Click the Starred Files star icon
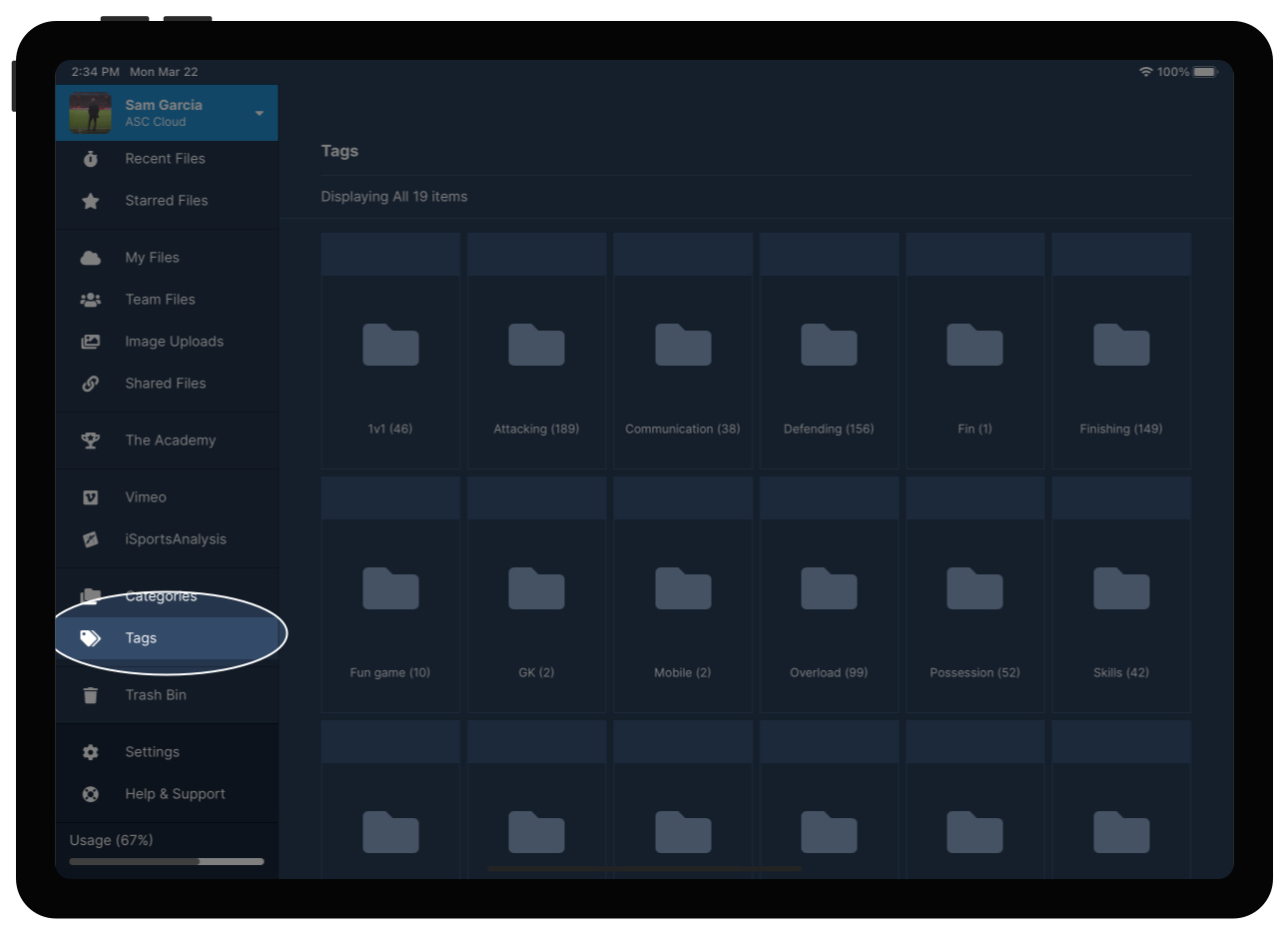The width and height of the screenshot is (1288, 939). (91, 201)
